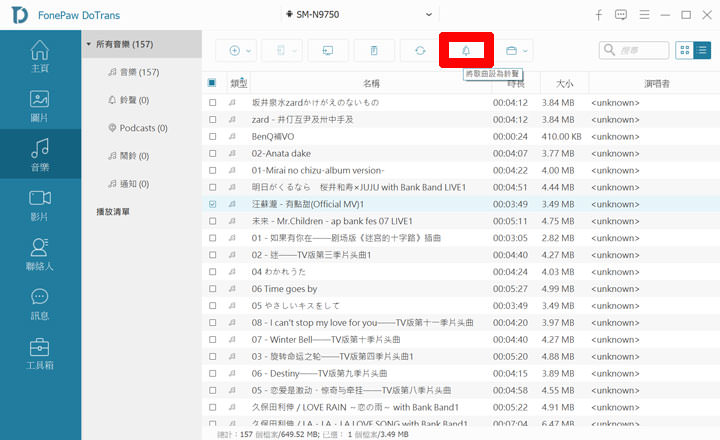Sort by 類型 column header

[239, 83]
